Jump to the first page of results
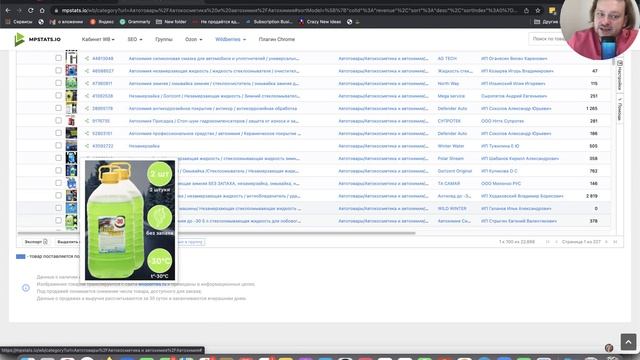This screenshot has width=640, height=360. click(x=548, y=242)
